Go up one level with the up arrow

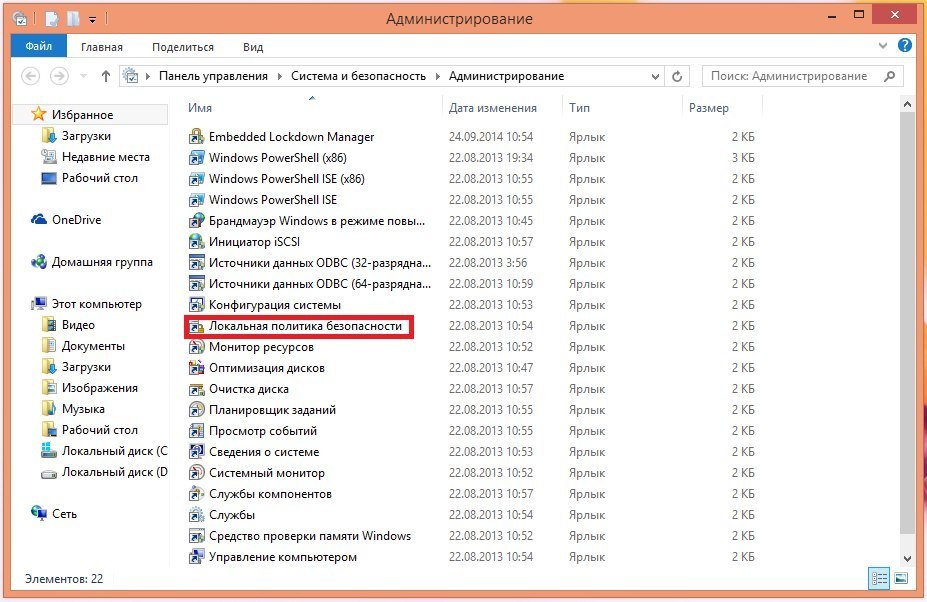[x=106, y=76]
